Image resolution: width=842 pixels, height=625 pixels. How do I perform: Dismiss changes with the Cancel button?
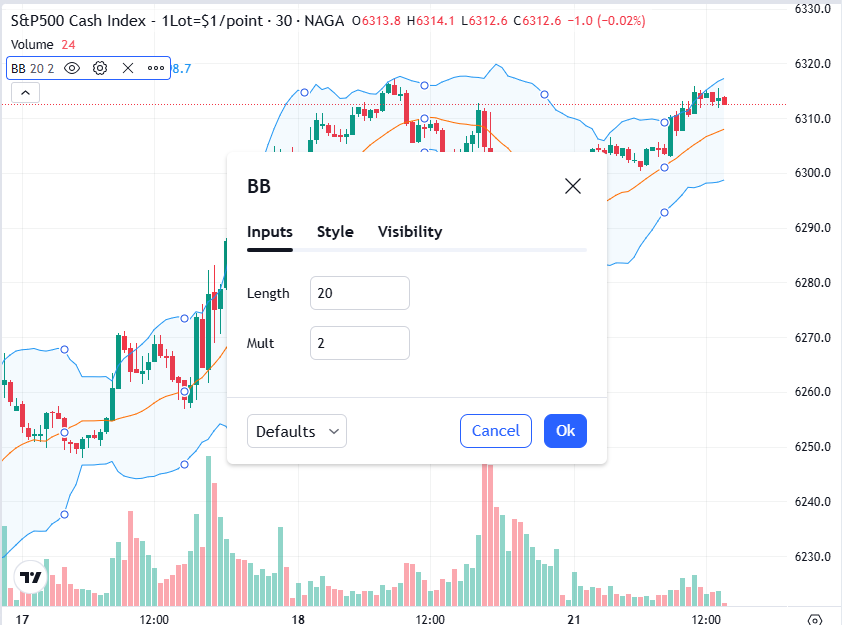[495, 431]
